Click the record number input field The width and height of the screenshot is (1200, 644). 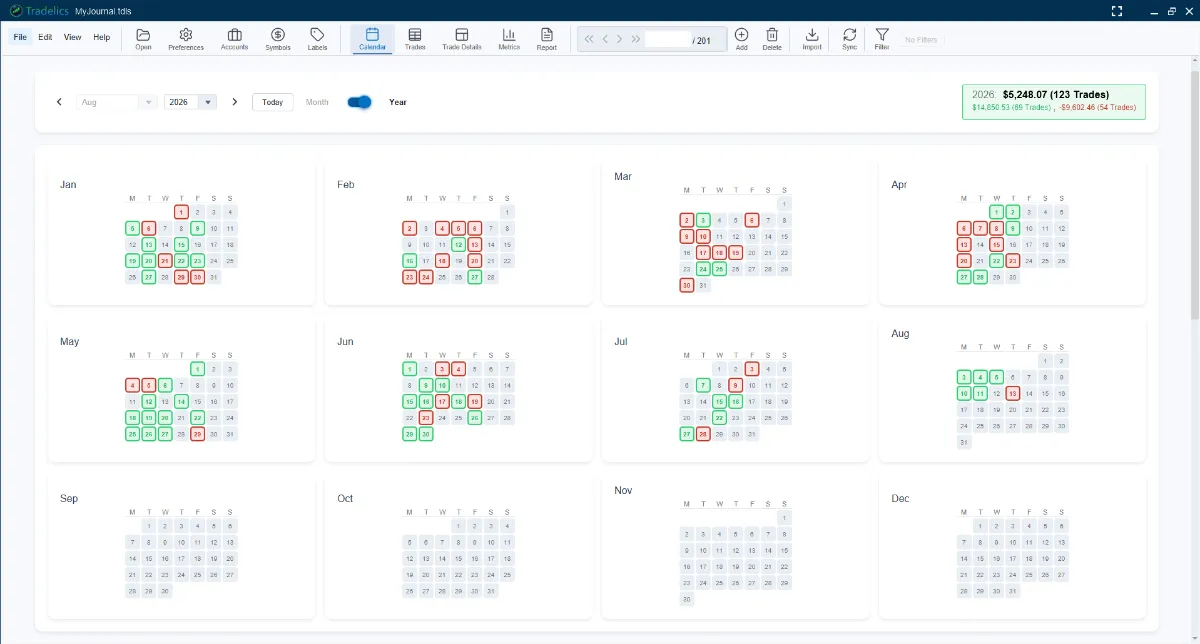(668, 40)
